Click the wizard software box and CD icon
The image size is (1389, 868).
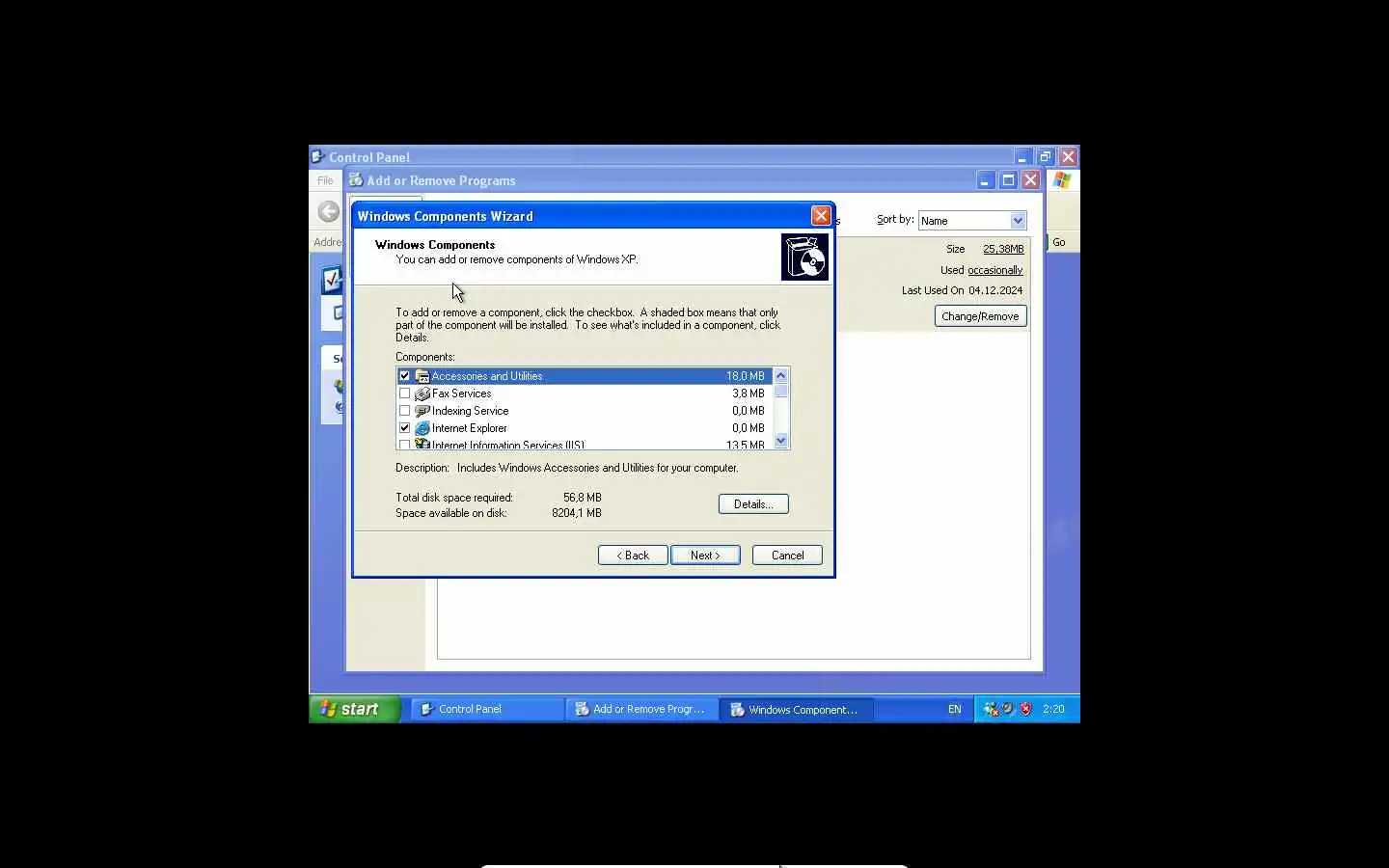(x=804, y=258)
